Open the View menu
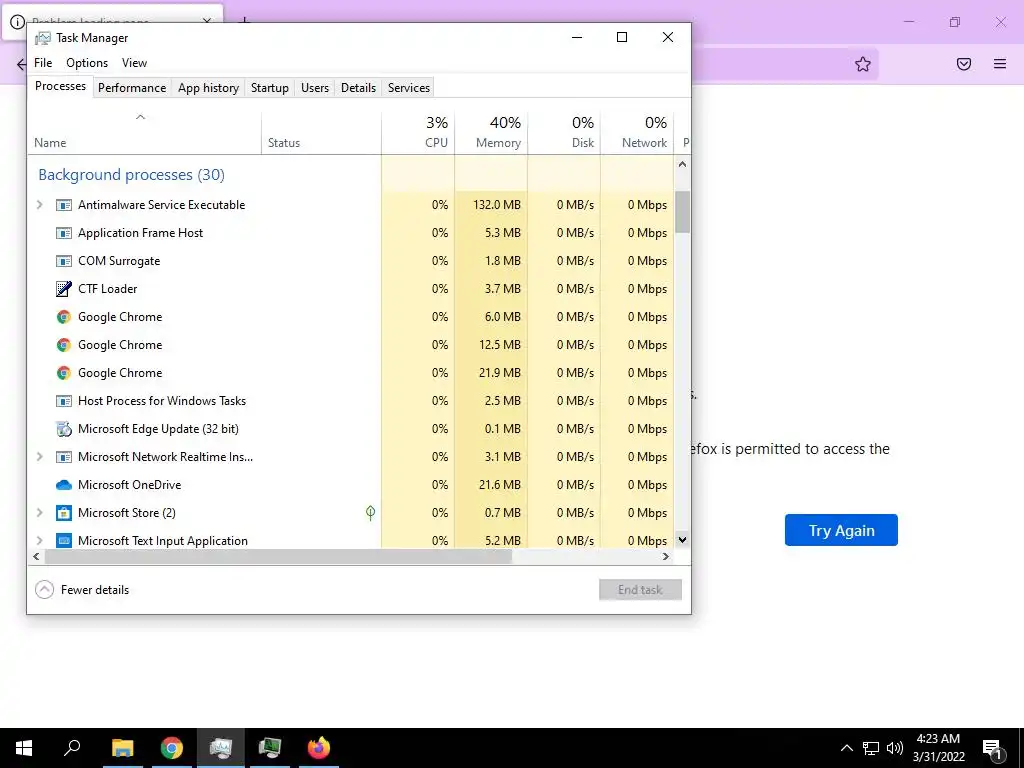1024x768 pixels. [x=134, y=63]
